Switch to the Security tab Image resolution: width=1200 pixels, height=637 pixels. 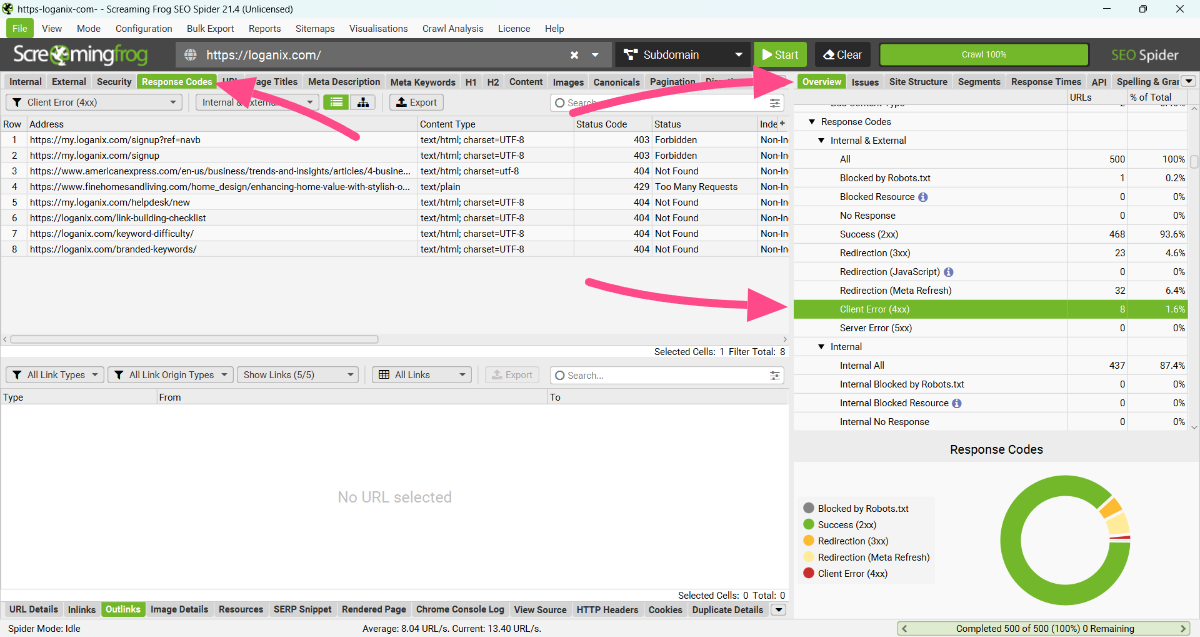point(114,82)
